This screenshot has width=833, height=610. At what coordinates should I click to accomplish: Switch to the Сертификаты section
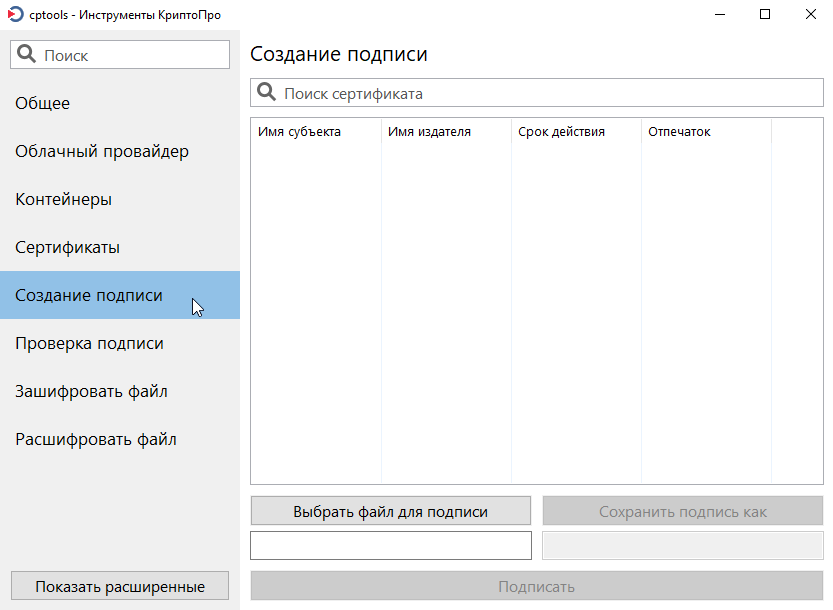tap(68, 247)
